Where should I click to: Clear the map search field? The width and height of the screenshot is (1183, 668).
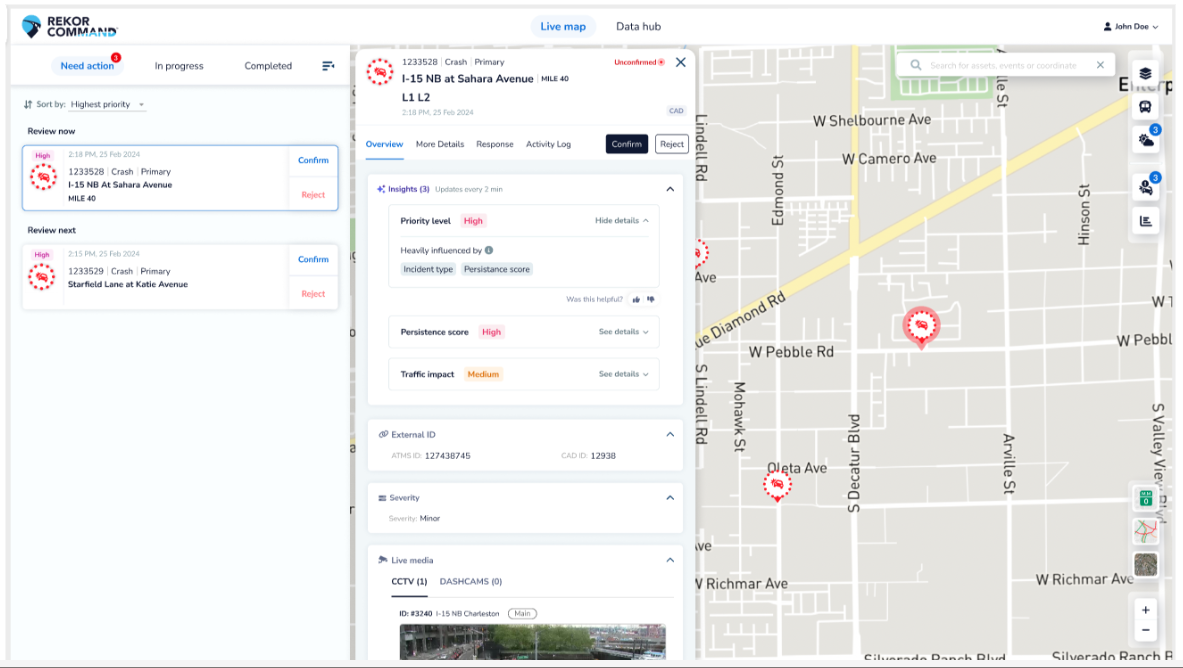point(1100,65)
